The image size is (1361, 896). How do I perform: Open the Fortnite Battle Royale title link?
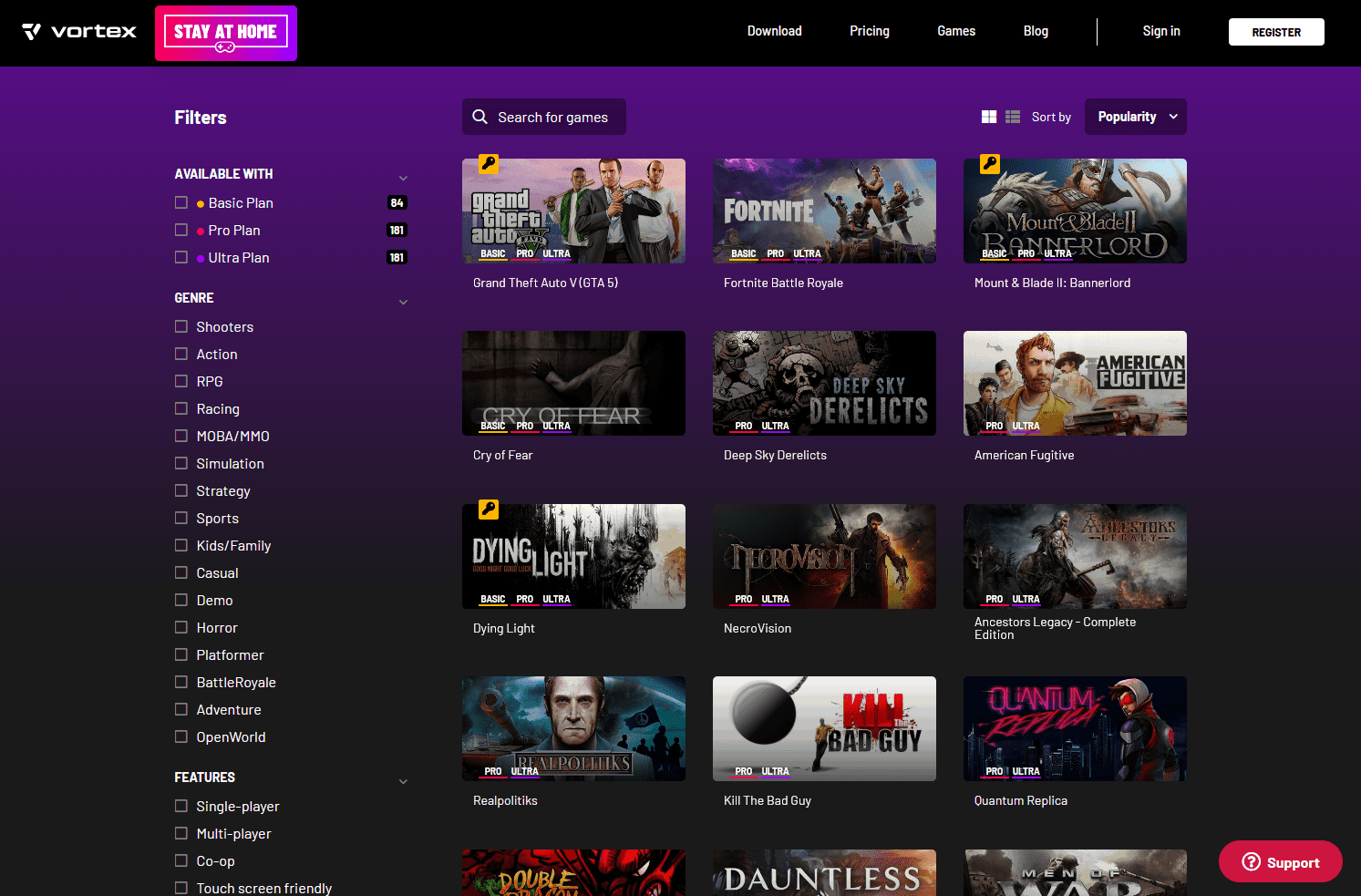click(x=783, y=283)
